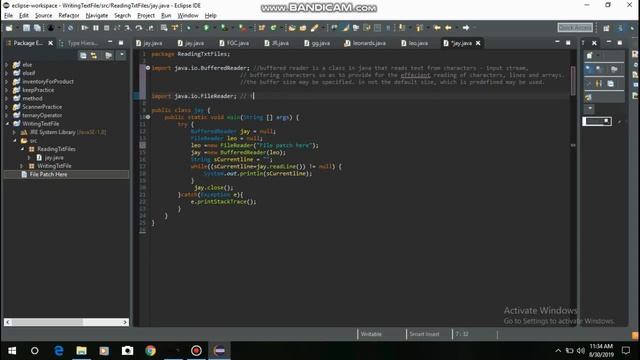Screen dimensions: 640x360
Task: Open Google Chrome from the taskbar
Action: [150, 351]
